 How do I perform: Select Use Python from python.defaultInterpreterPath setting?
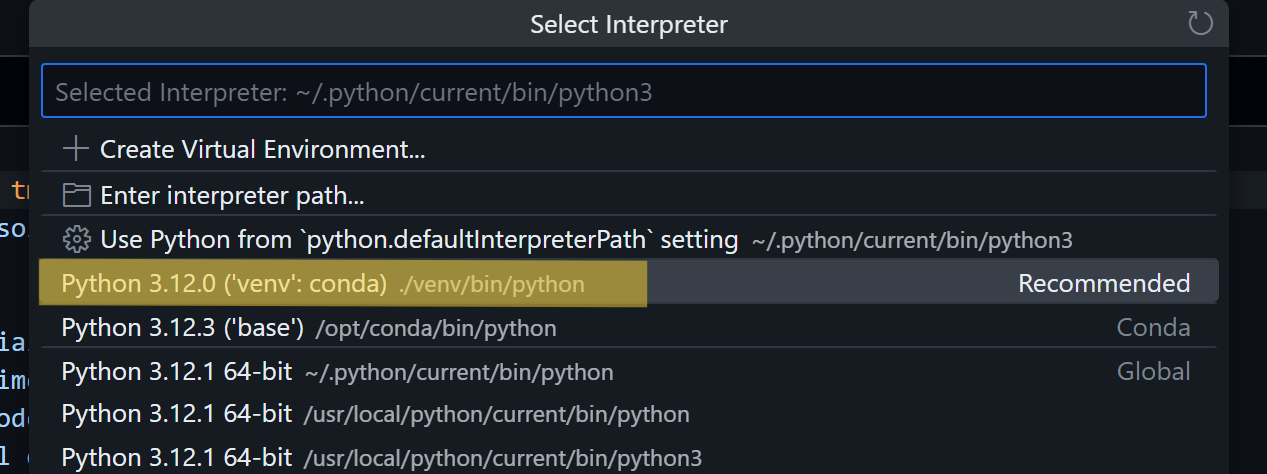419,240
